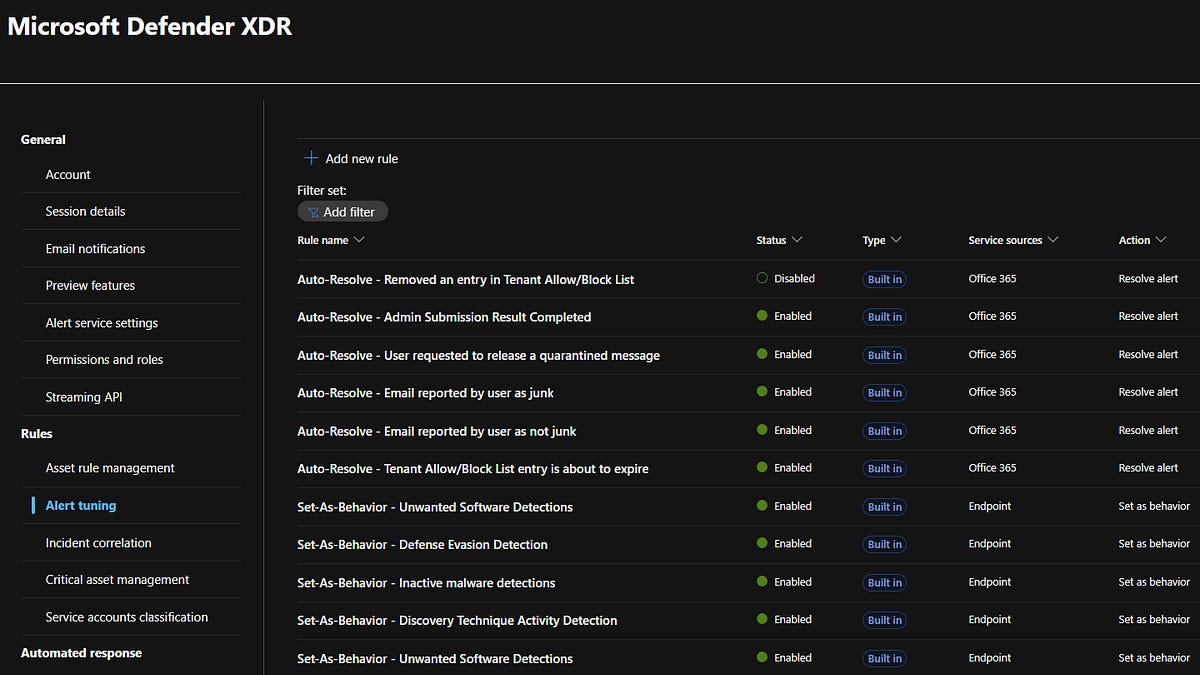Click the Built in badge for Defense Evasion Detection

coord(885,545)
